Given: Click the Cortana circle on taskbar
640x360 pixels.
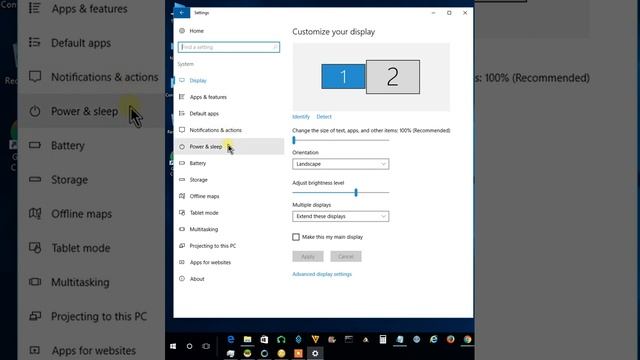Looking at the screenshot, I should tap(189, 346).
